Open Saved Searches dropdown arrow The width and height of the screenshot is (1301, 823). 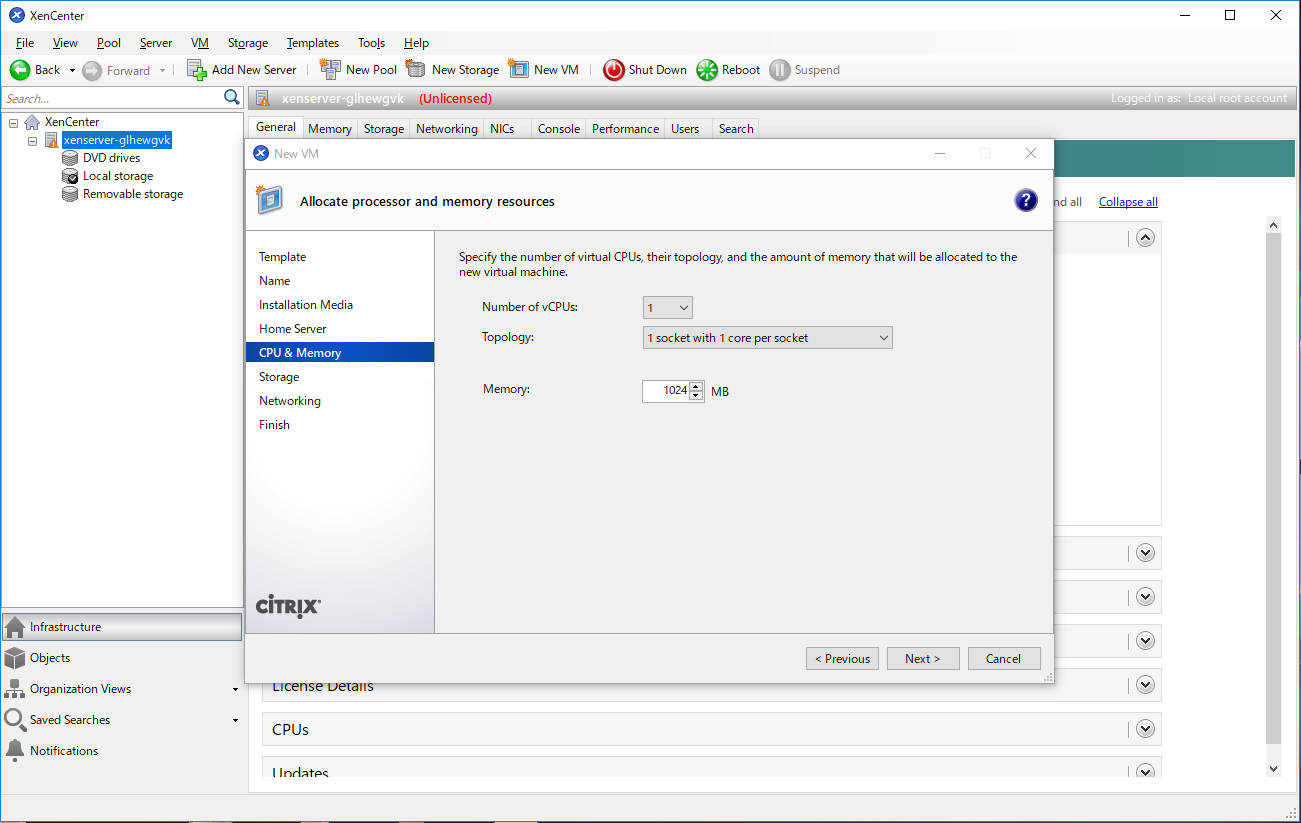[x=235, y=721]
